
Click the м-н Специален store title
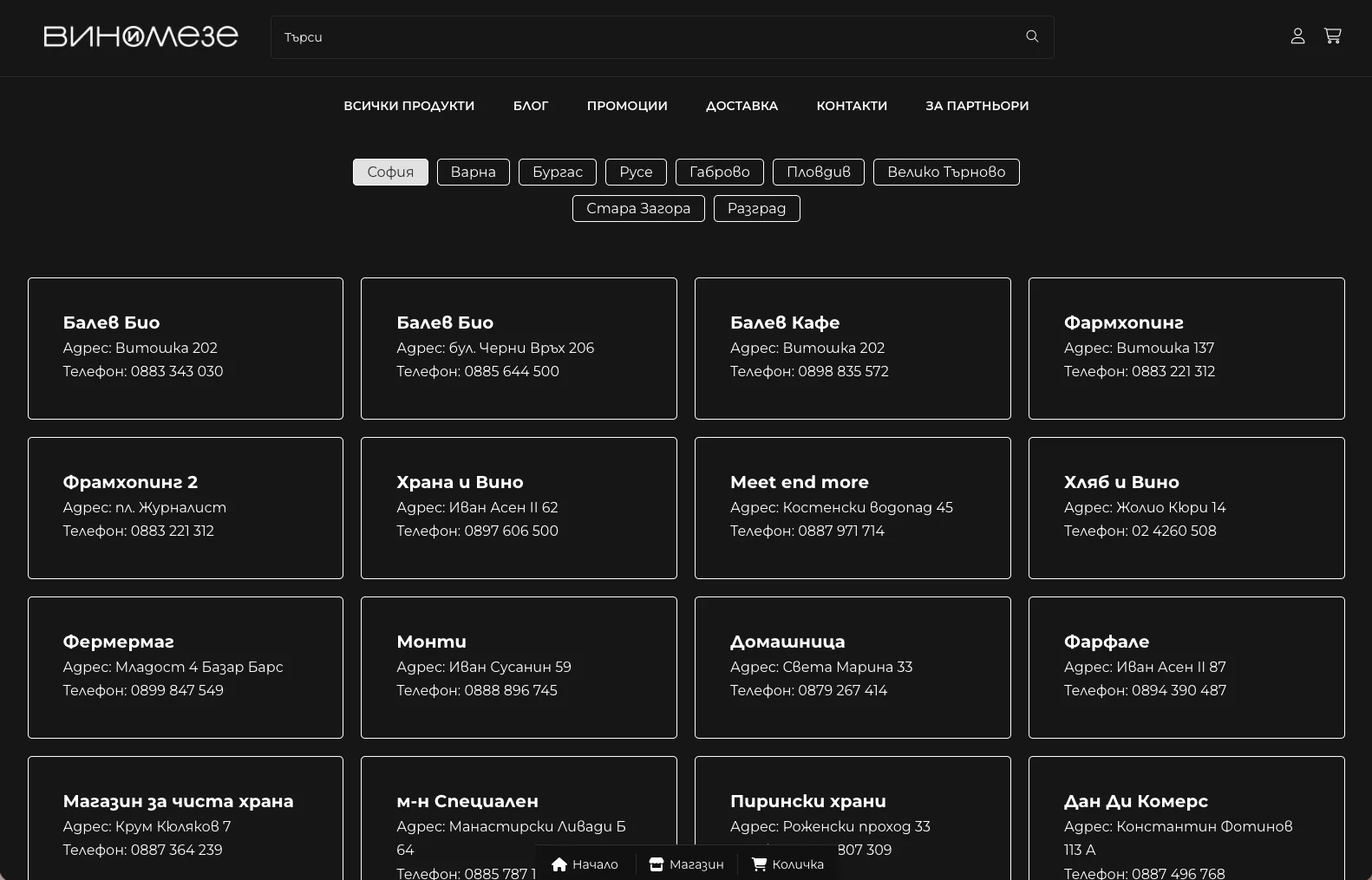467,801
